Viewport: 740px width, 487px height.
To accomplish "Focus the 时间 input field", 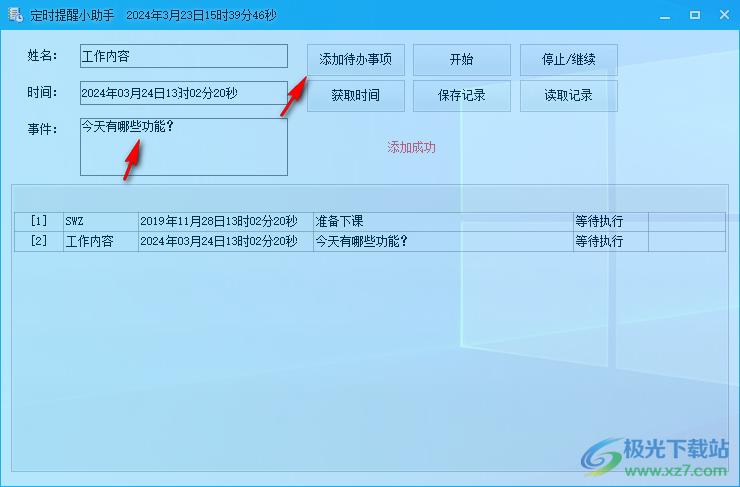I will click(x=184, y=93).
